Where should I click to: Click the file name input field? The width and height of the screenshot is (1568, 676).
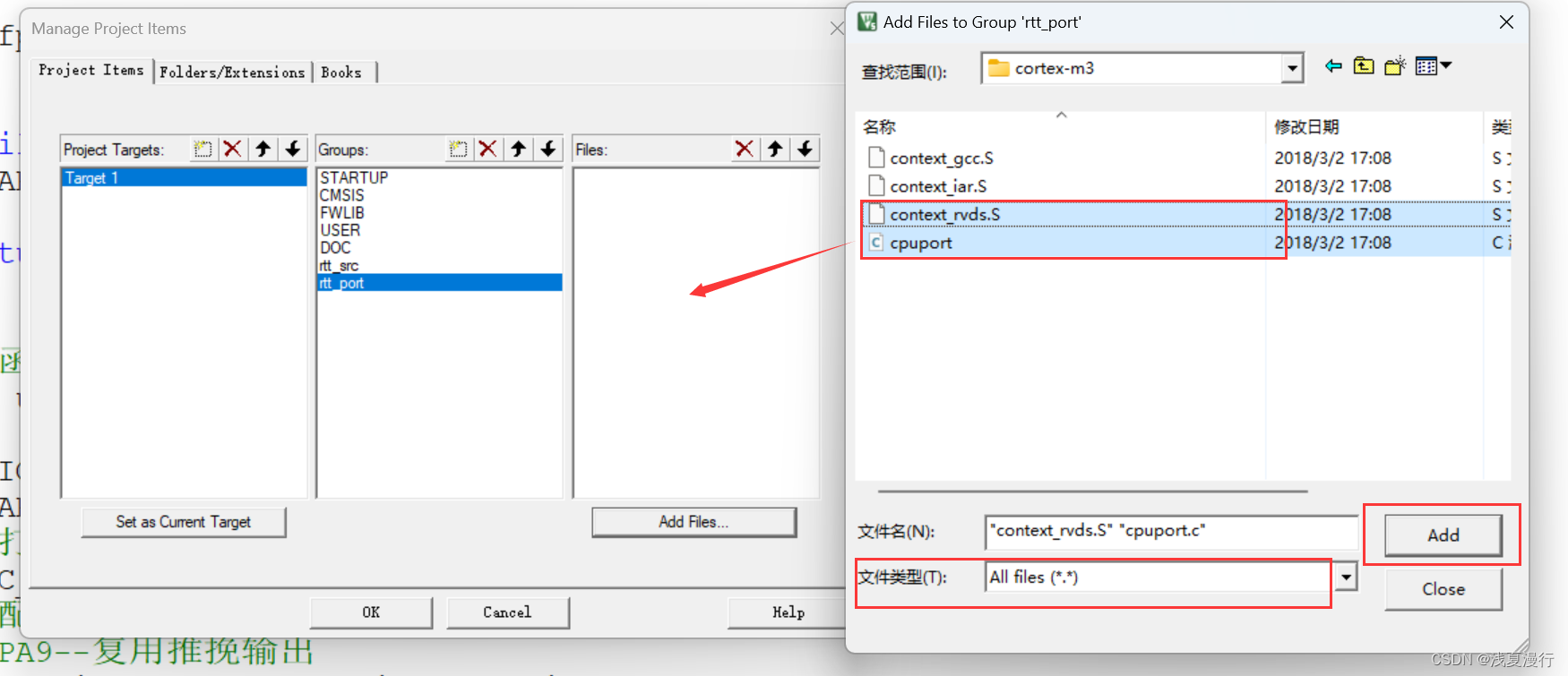pyautogui.click(x=1170, y=531)
